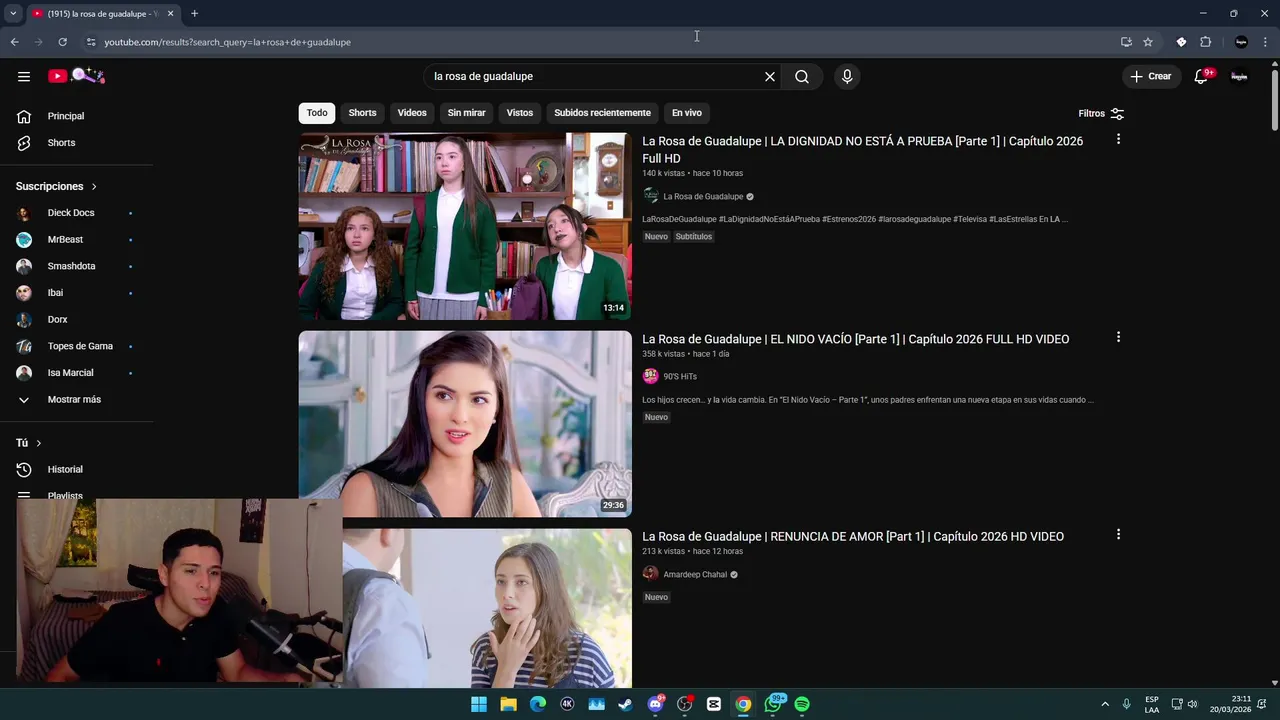This screenshot has width=1280, height=720.
Task: Show hidden system tray icons
Action: 1105,704
